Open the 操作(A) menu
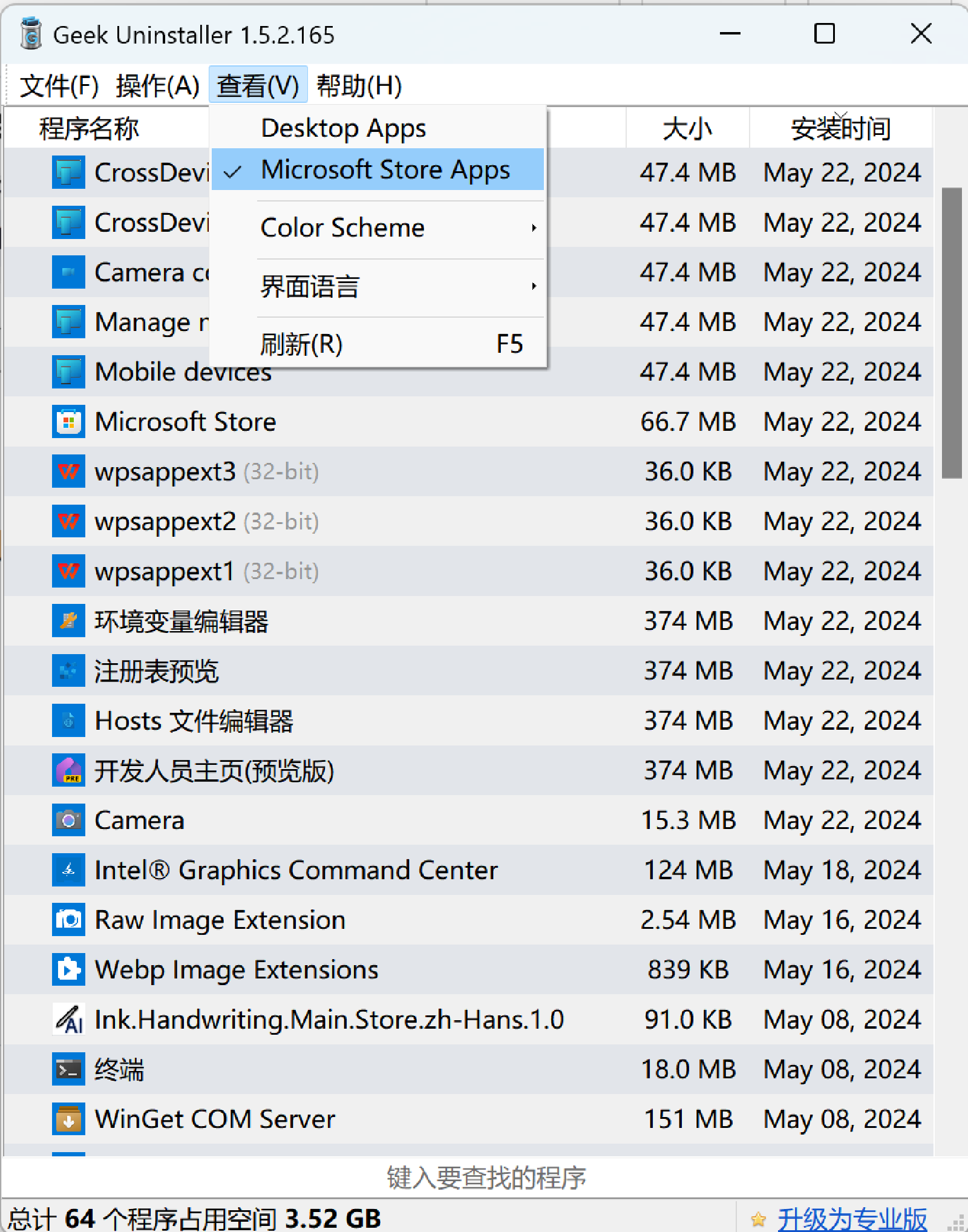This screenshot has height=1232, width=968. [158, 85]
